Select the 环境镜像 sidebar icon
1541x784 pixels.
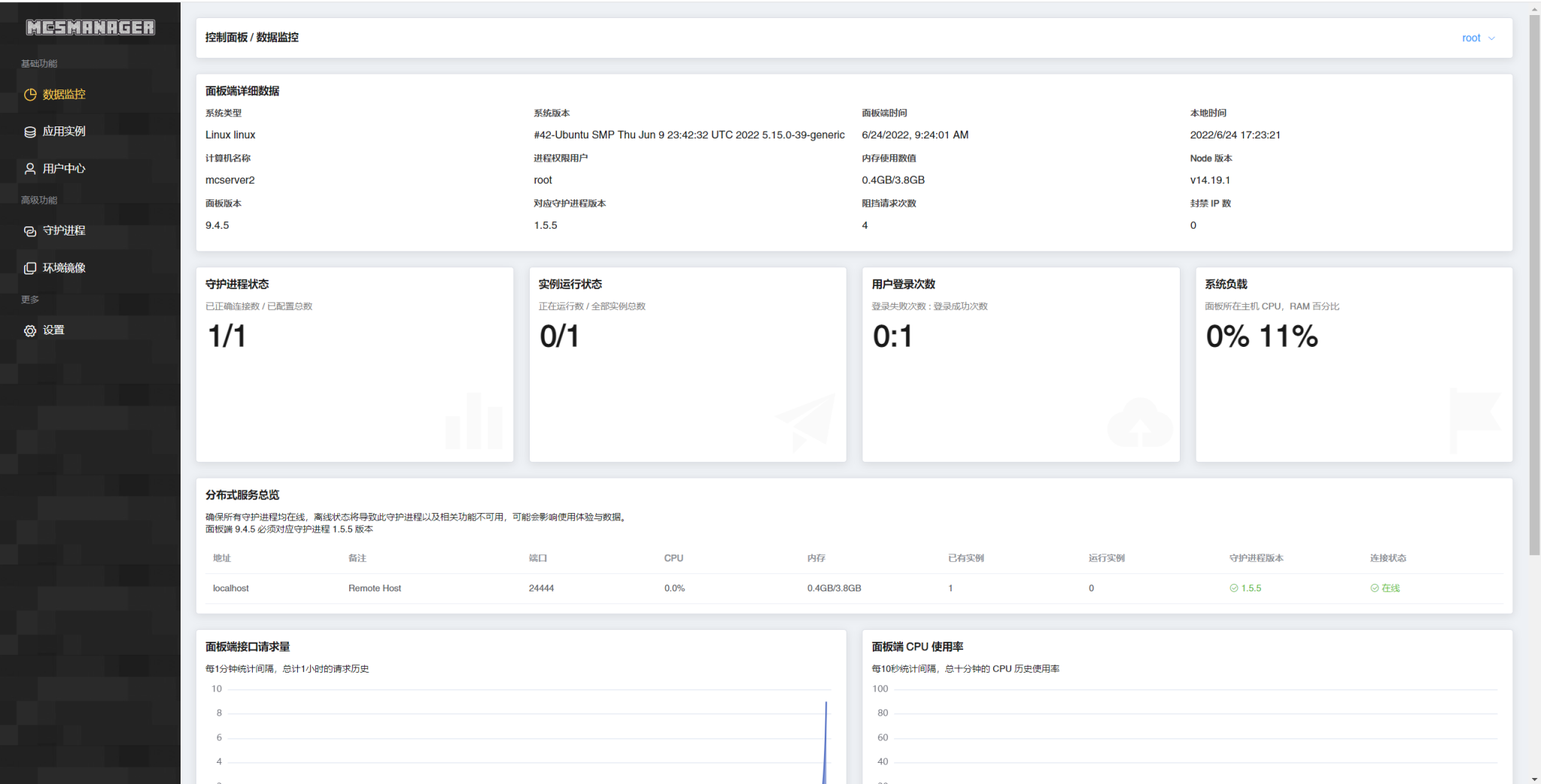click(29, 267)
